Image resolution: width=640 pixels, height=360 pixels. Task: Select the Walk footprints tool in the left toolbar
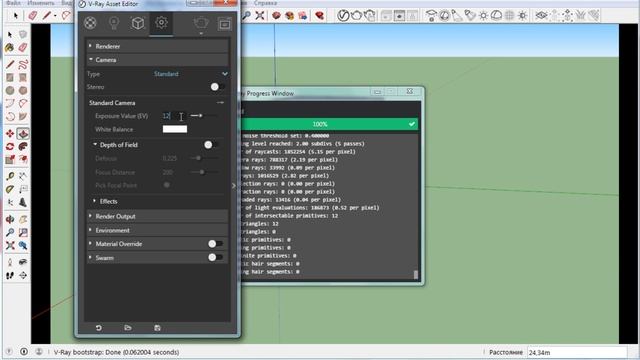tap(10, 276)
